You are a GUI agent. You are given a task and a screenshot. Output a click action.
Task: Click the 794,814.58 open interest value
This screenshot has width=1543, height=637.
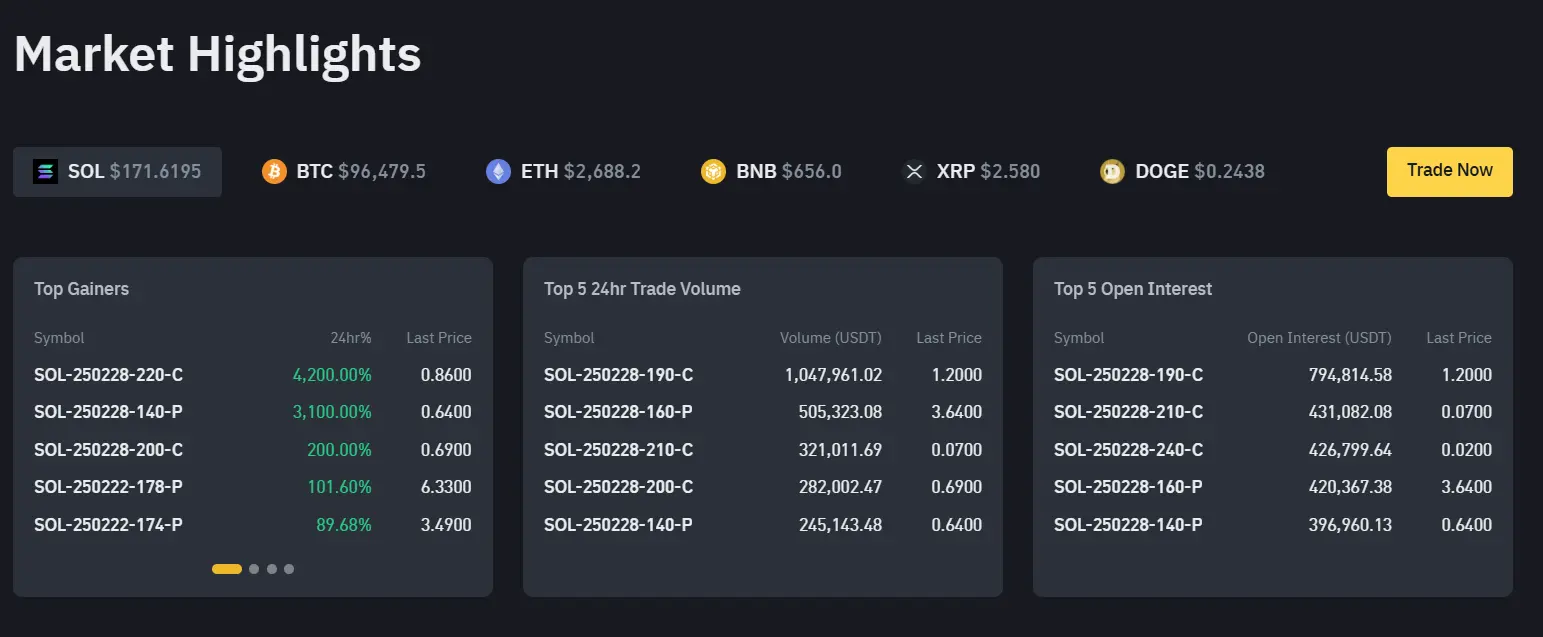[x=1350, y=375]
